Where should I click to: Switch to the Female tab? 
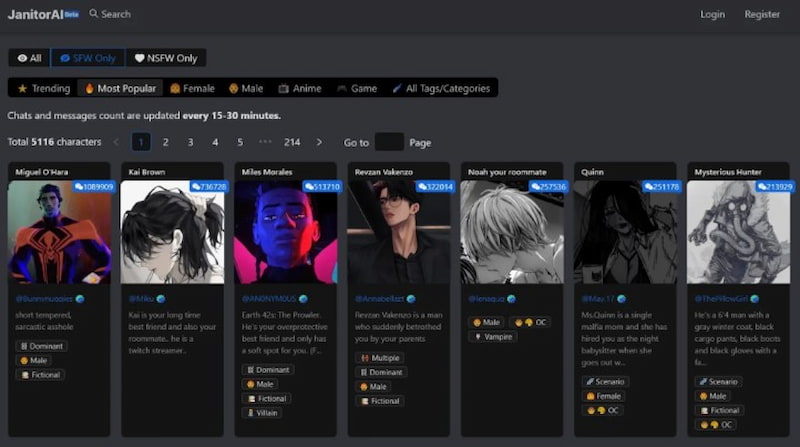coord(192,88)
